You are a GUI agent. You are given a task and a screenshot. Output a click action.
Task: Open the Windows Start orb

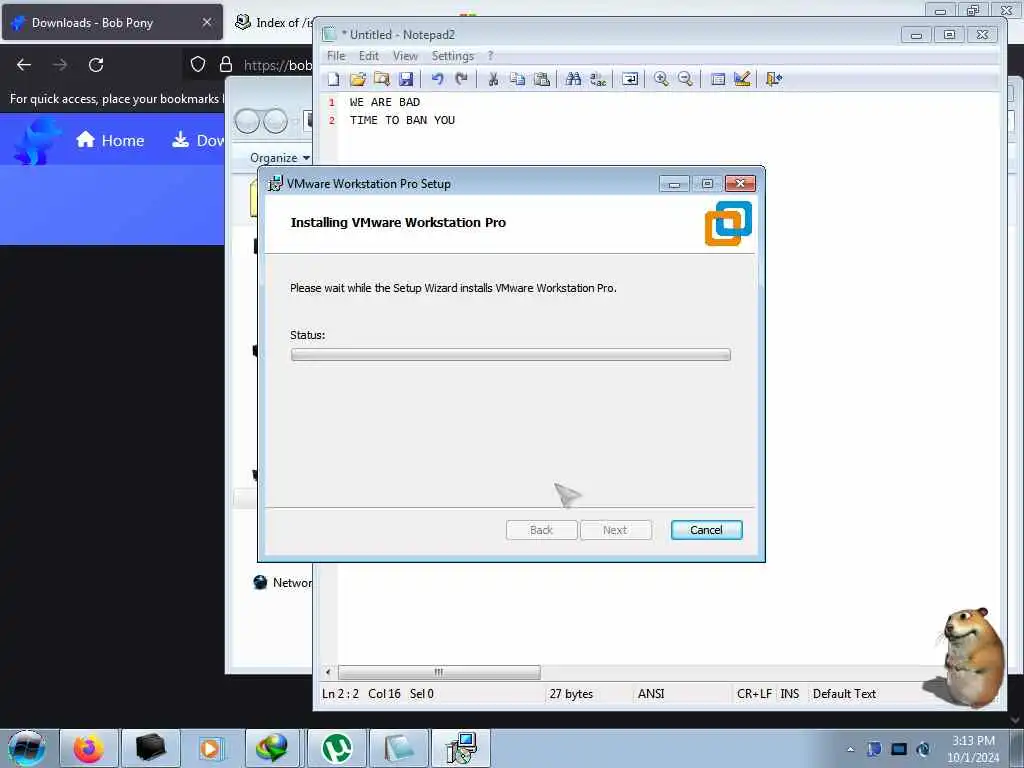pos(27,748)
